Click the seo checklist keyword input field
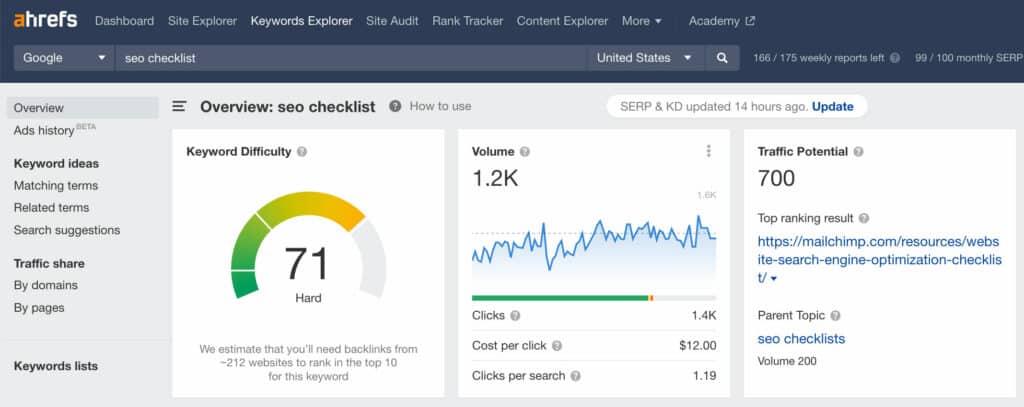 pyautogui.click(x=351, y=57)
